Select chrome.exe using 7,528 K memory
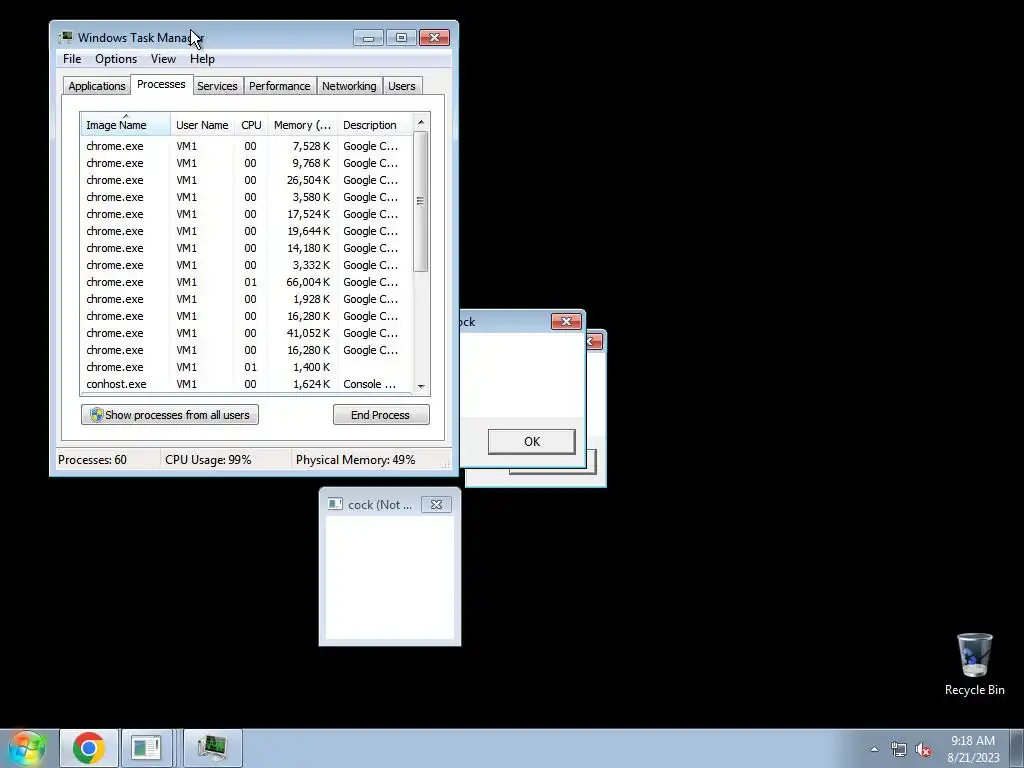This screenshot has height=768, width=1024. tap(247, 146)
